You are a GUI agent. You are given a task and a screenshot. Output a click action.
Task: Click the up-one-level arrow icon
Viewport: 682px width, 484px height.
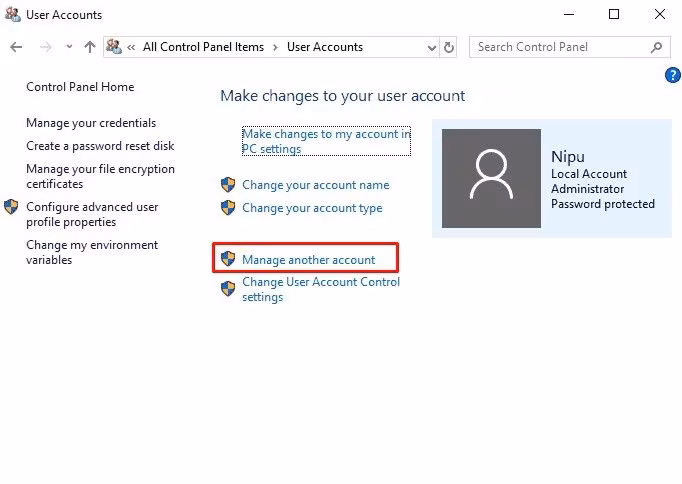pyautogui.click(x=90, y=47)
